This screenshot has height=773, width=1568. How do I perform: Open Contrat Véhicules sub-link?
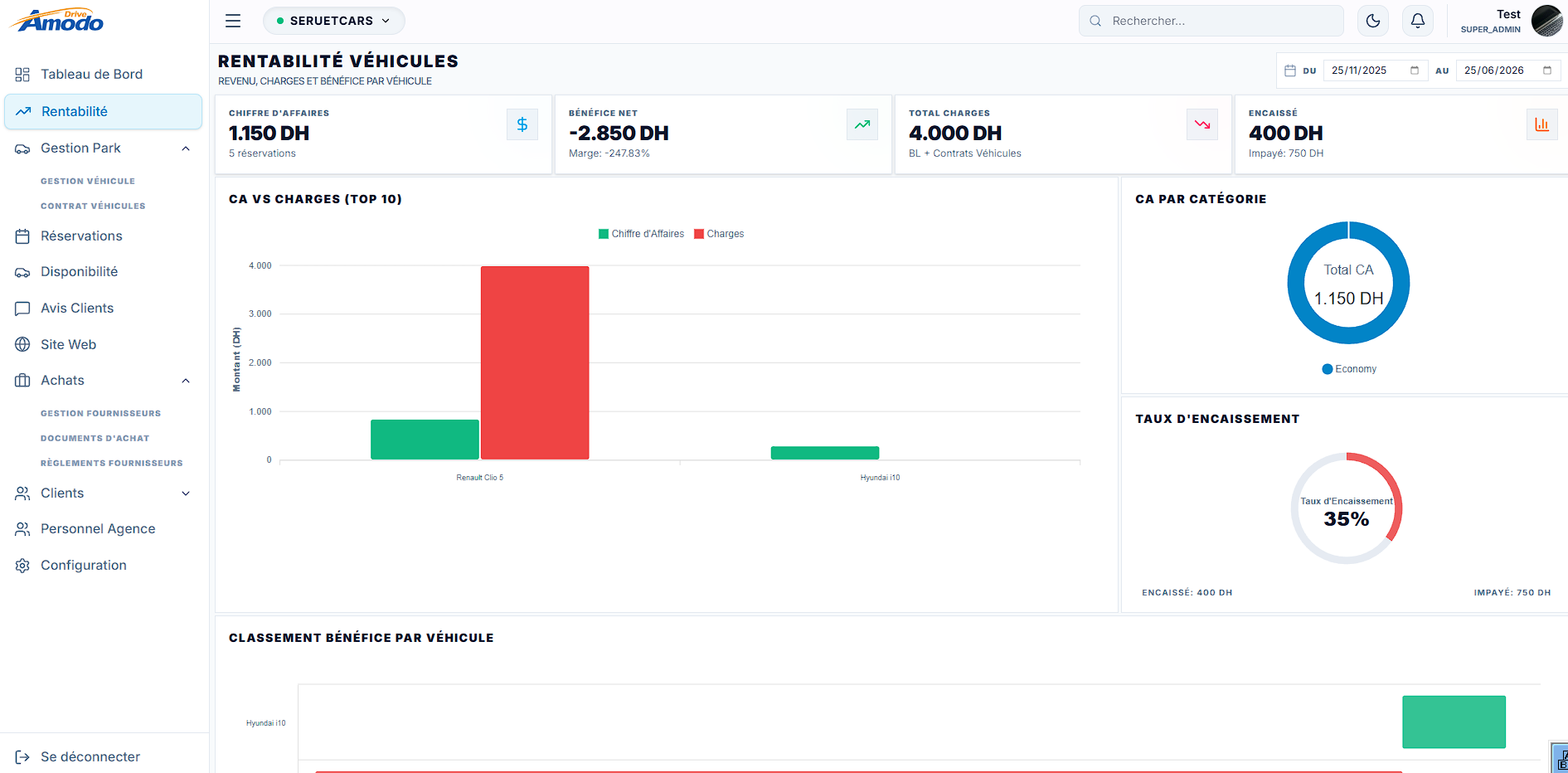[x=93, y=206]
